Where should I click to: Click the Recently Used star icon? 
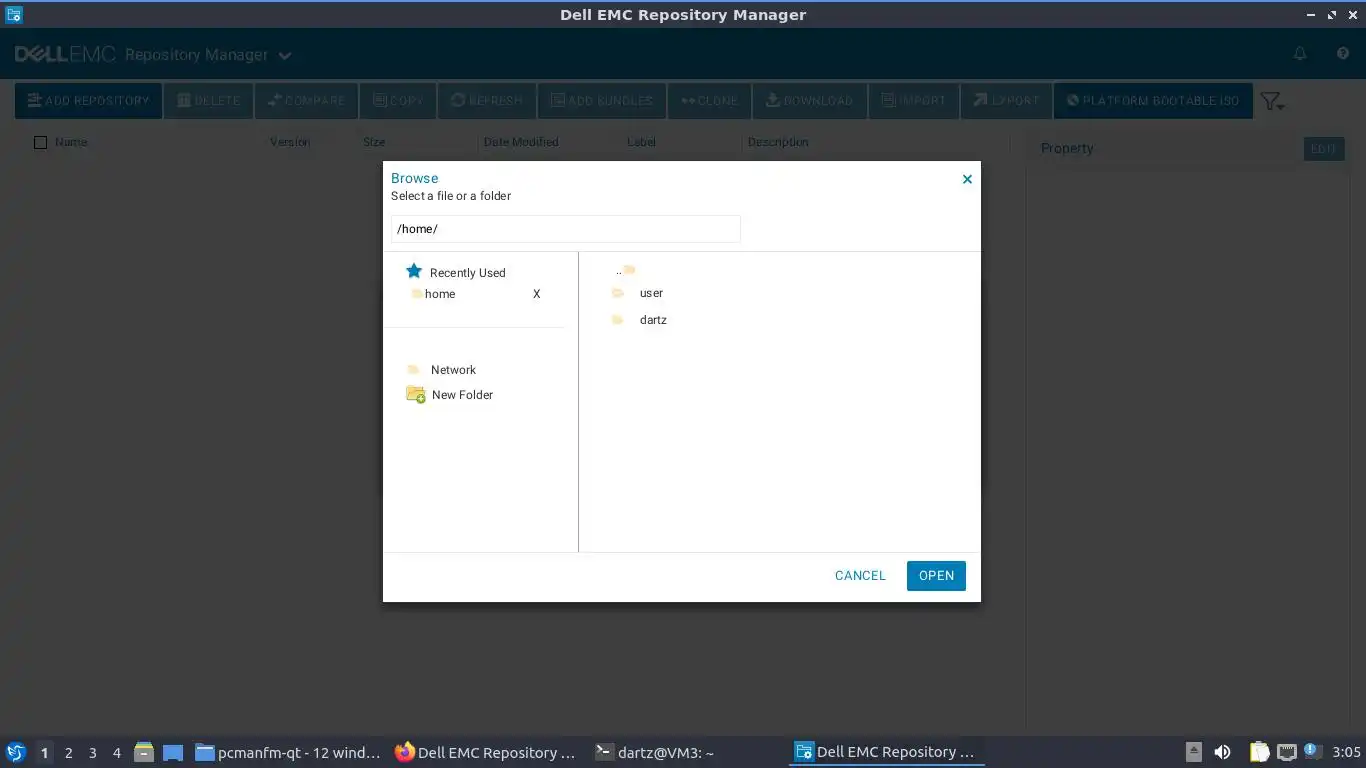tap(414, 271)
